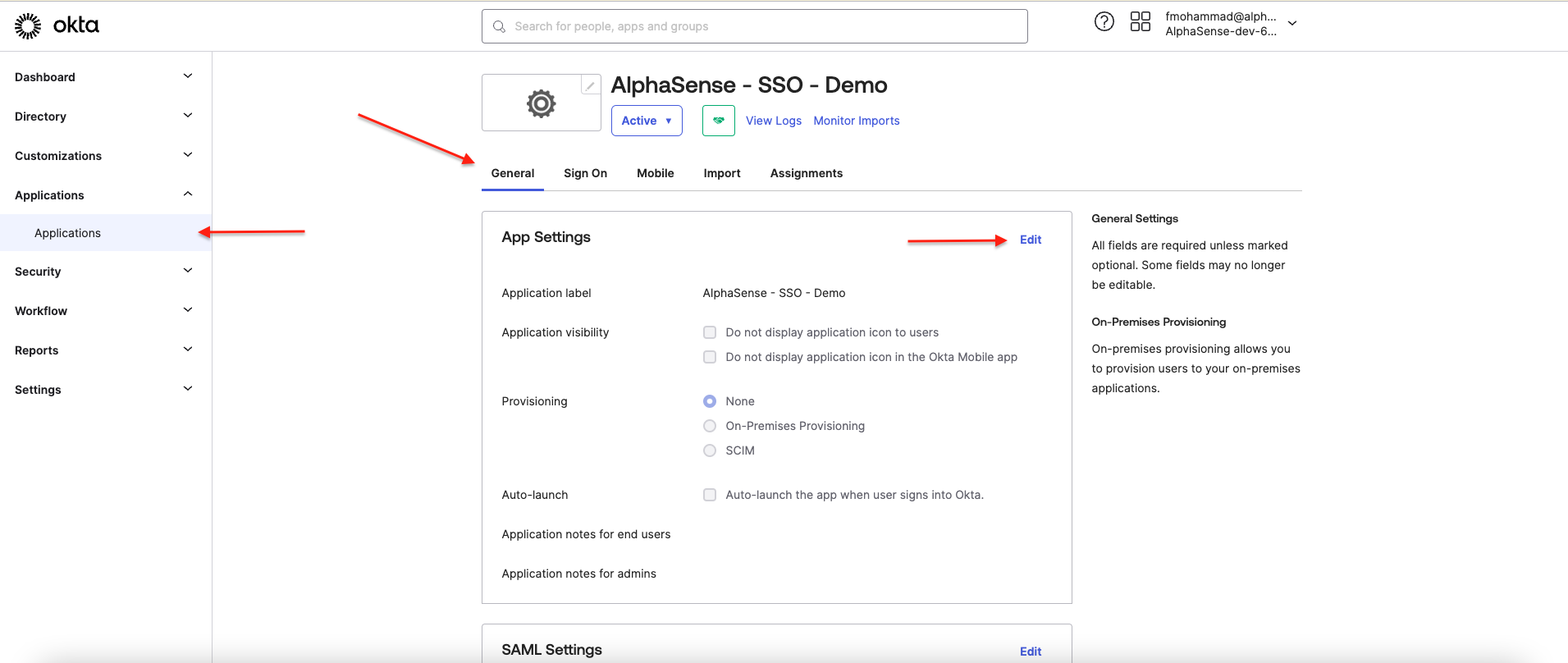Switch to the Sign On tab
Image resolution: width=1568 pixels, height=663 pixels.
586,173
